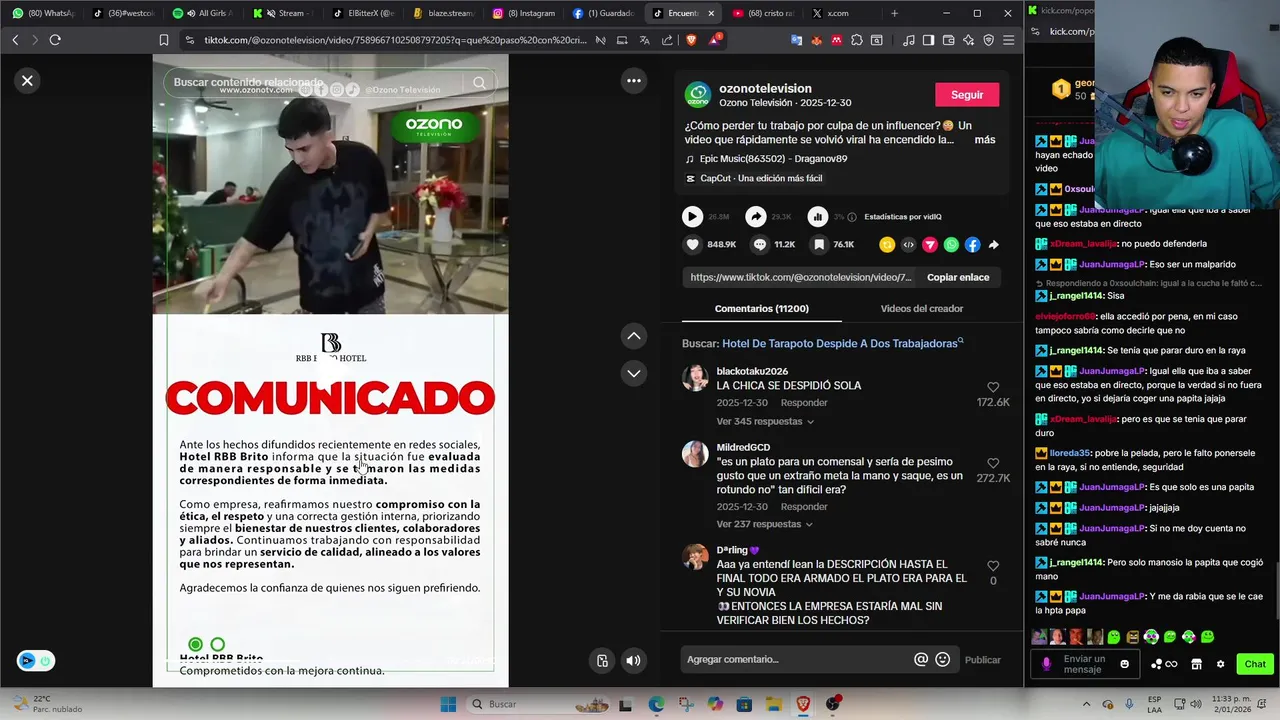
Task: Open Windows Start menu on taskbar
Action: click(x=447, y=704)
